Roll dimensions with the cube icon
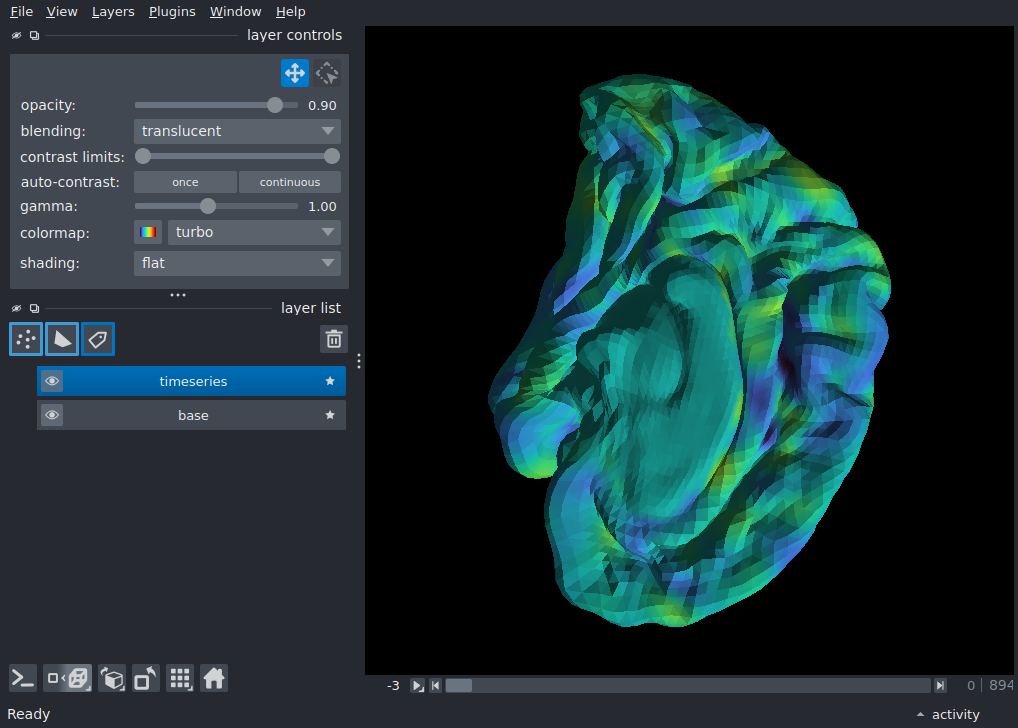Viewport: 1018px width, 728px height. click(112, 679)
